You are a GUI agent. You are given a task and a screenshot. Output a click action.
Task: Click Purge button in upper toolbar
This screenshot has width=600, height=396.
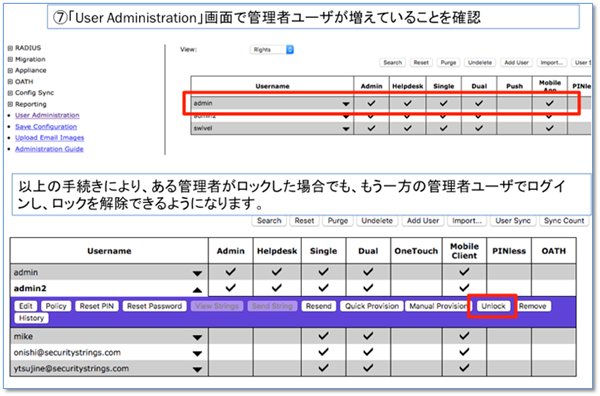tap(448, 62)
